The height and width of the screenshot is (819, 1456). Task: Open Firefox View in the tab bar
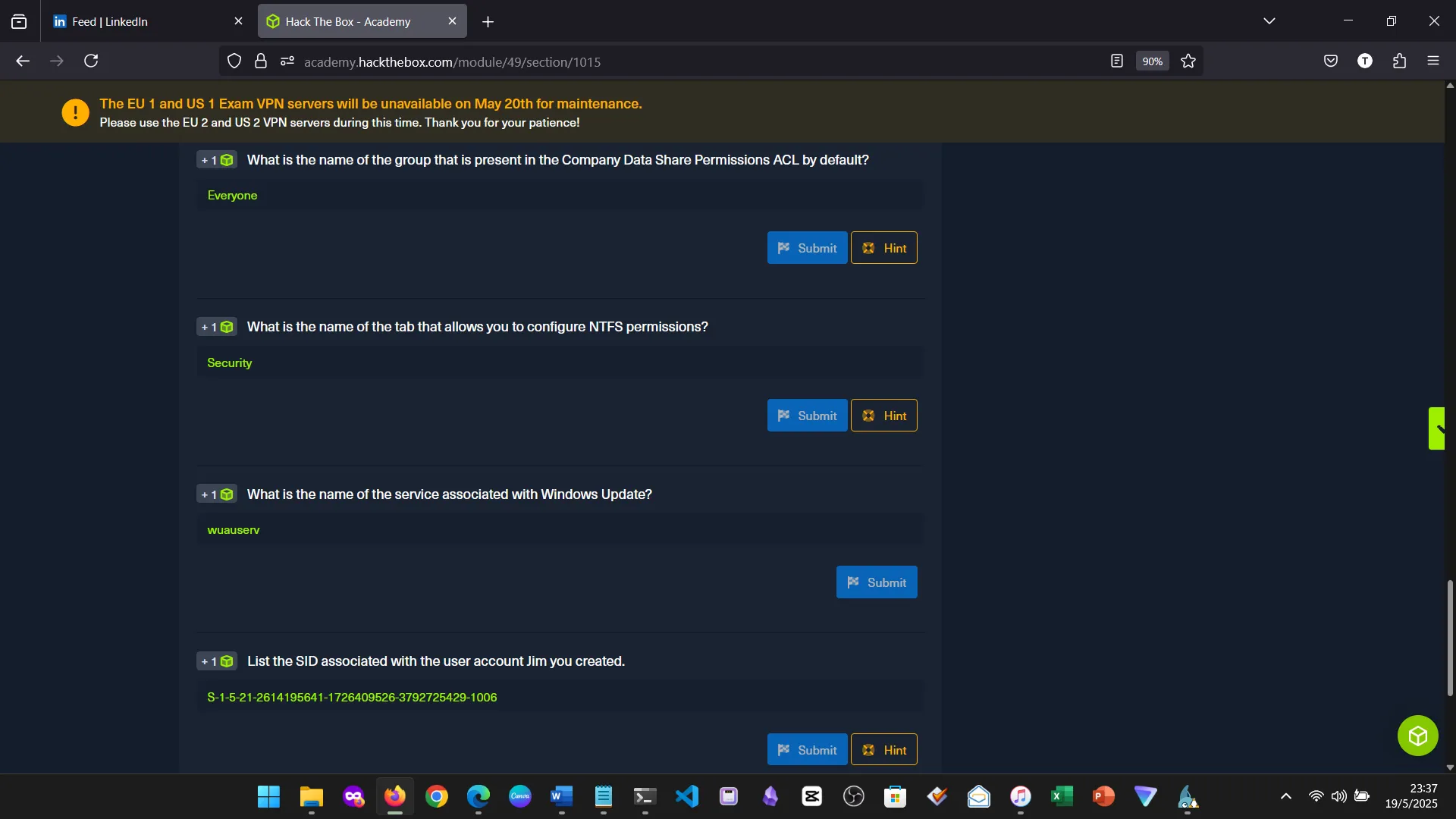pyautogui.click(x=19, y=21)
